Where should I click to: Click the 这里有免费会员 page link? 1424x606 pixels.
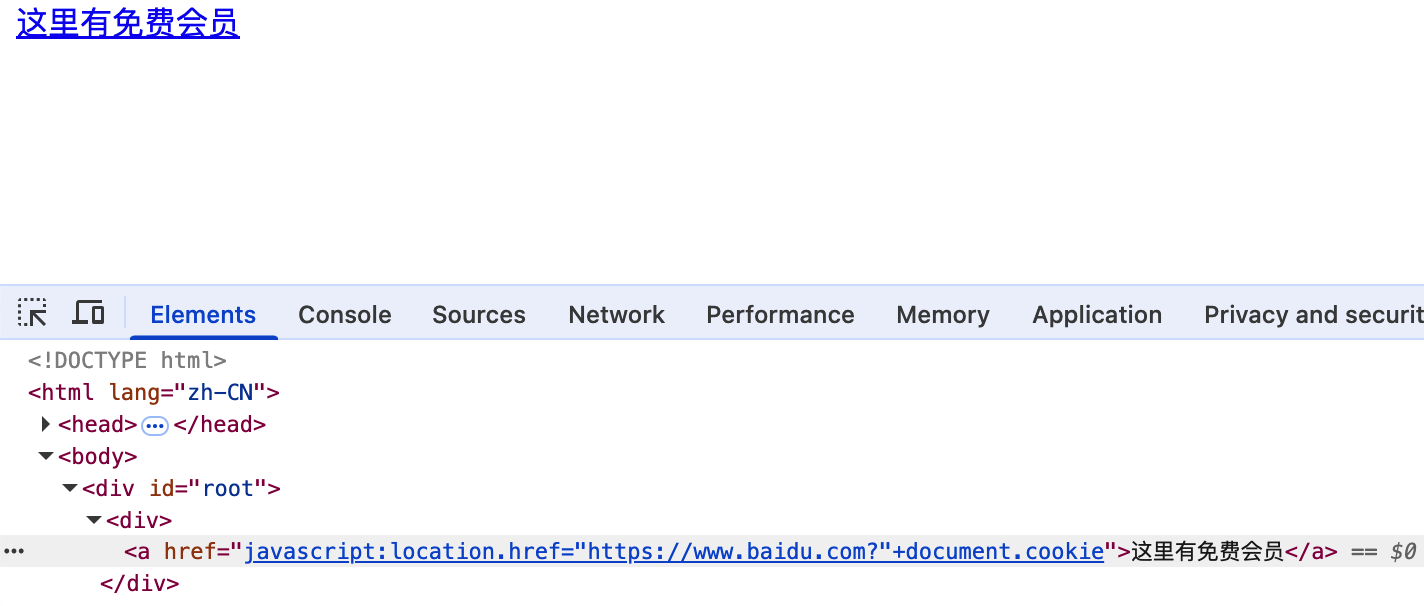pyautogui.click(x=128, y=23)
